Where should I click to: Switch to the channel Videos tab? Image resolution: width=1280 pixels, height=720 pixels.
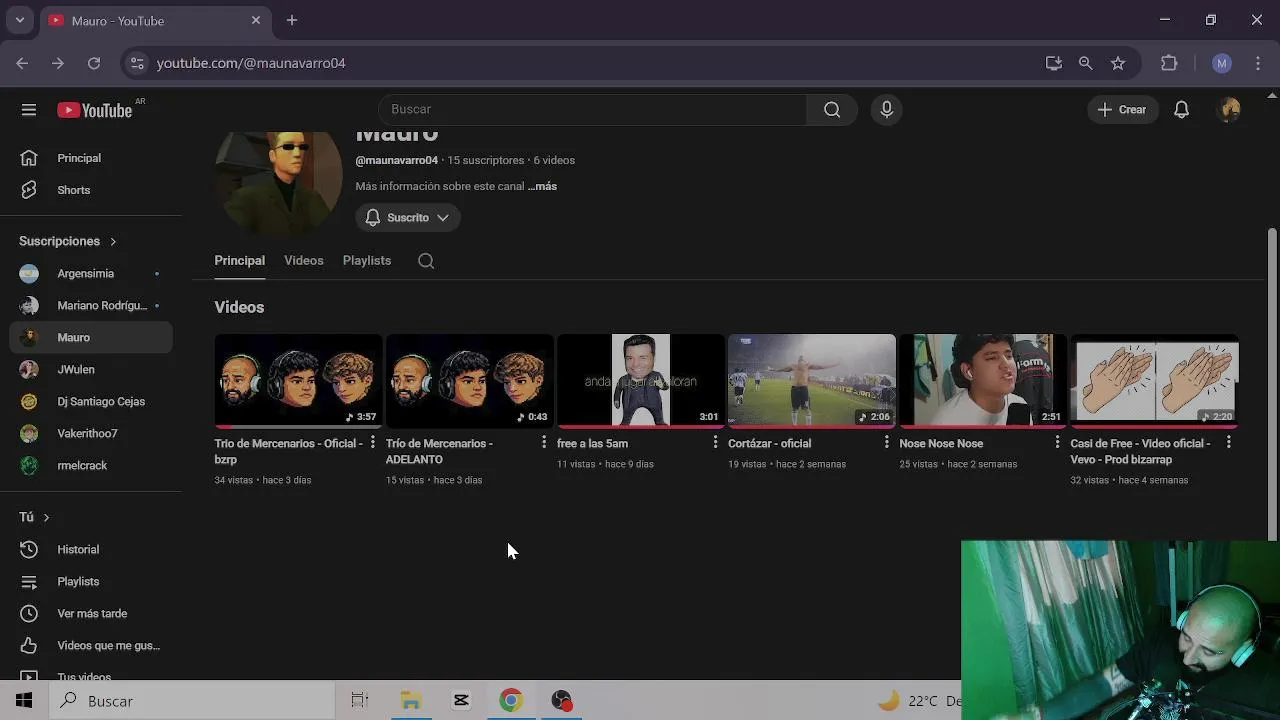click(x=304, y=260)
